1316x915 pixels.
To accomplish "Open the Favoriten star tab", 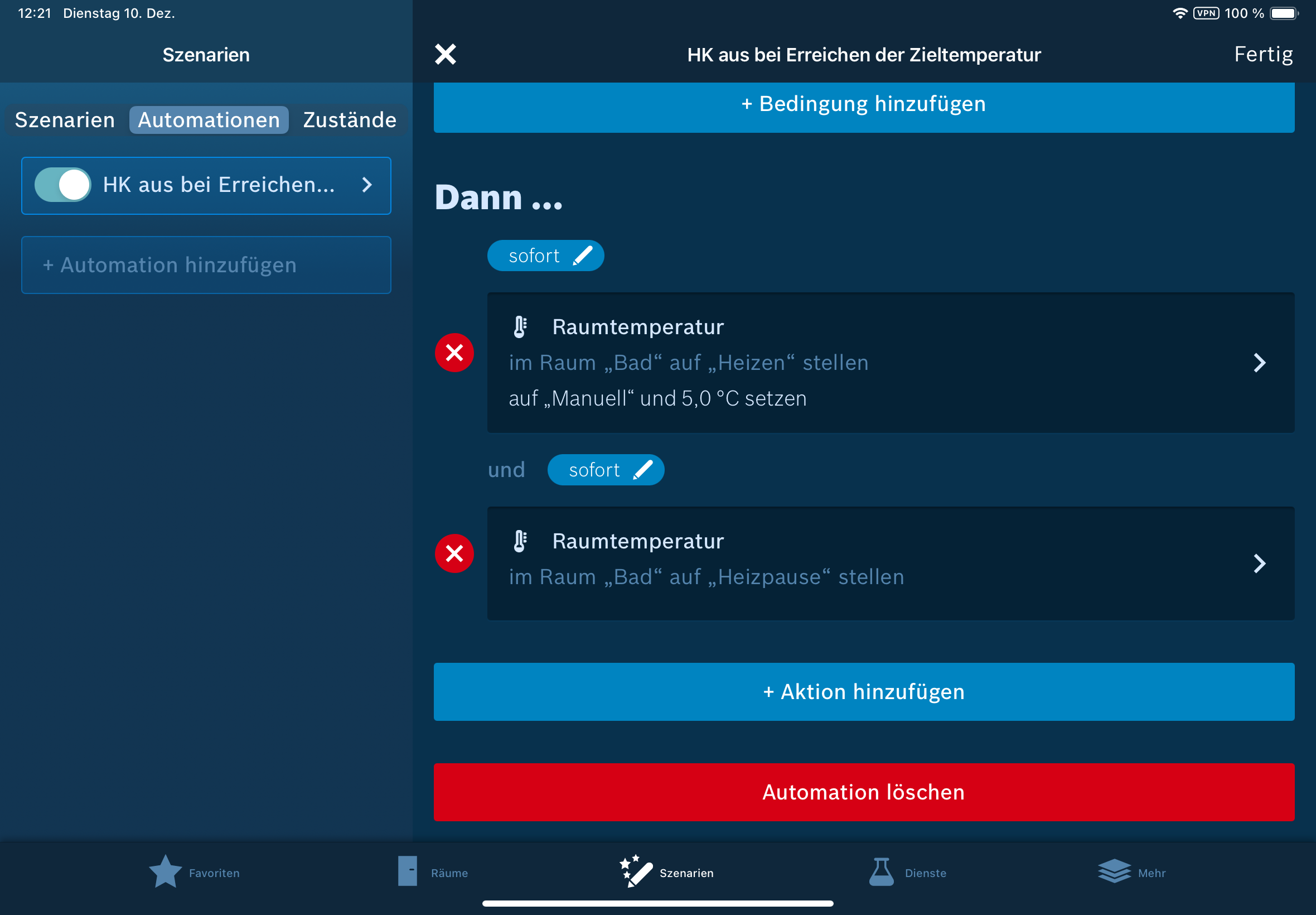I will coord(166,872).
